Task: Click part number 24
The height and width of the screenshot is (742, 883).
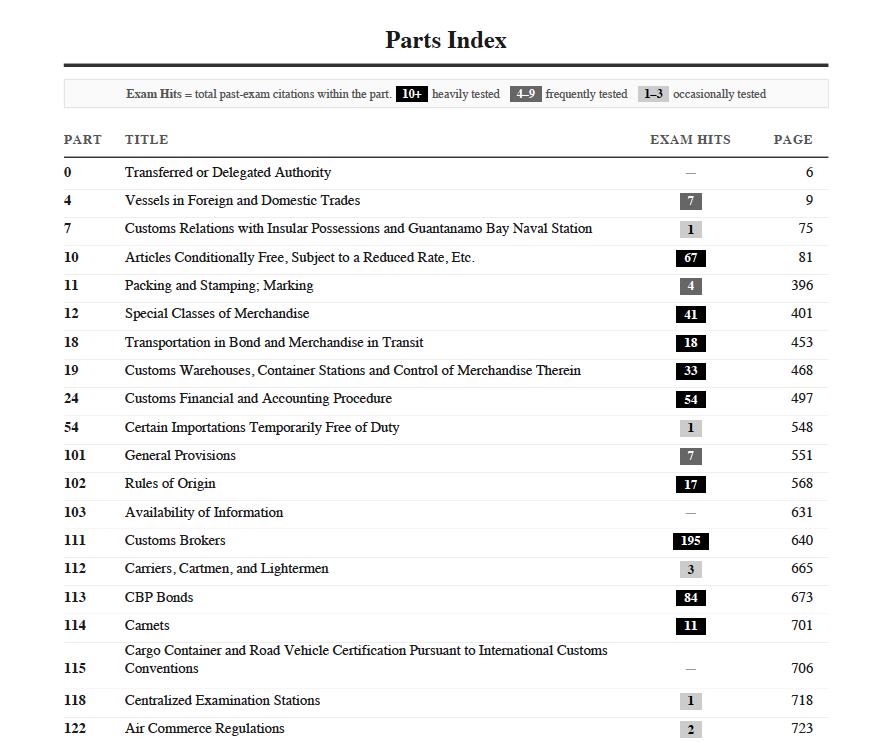Action: tap(72, 399)
